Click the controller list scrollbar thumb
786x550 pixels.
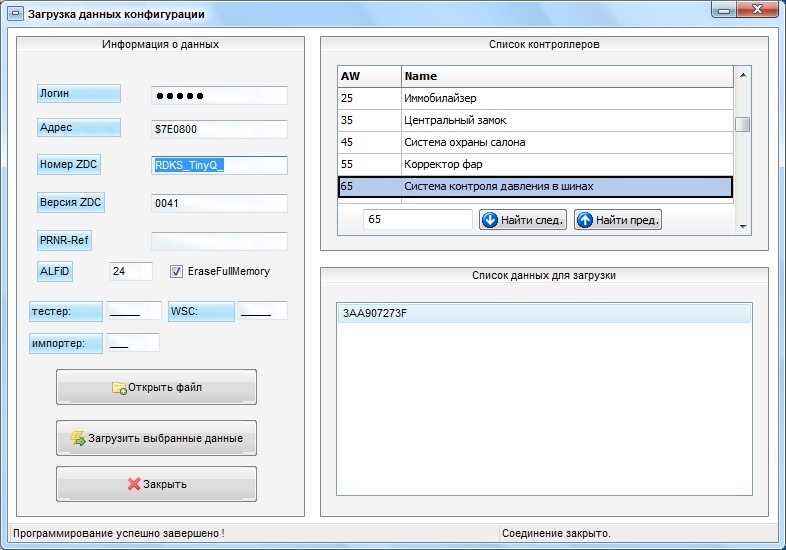[743, 124]
